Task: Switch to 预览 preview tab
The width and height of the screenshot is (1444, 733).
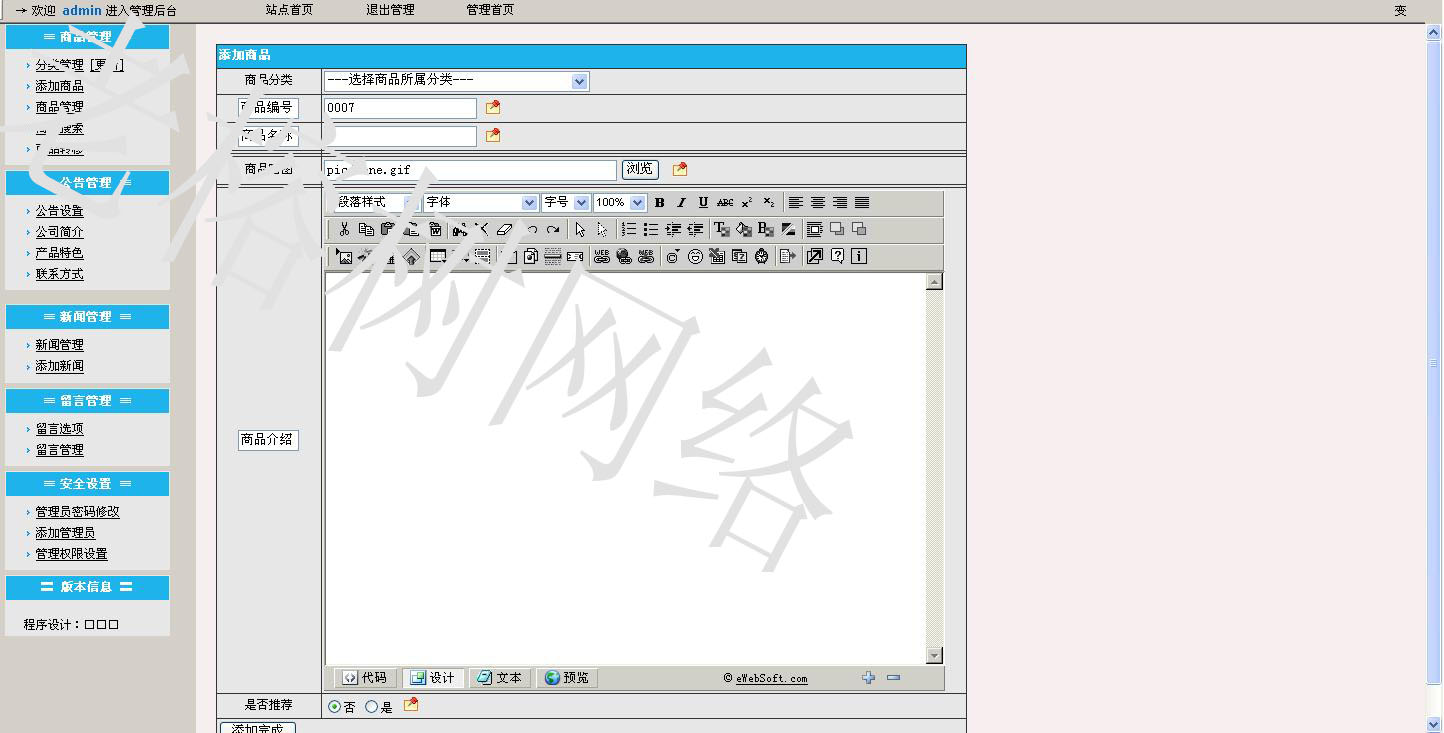Action: pyautogui.click(x=567, y=678)
